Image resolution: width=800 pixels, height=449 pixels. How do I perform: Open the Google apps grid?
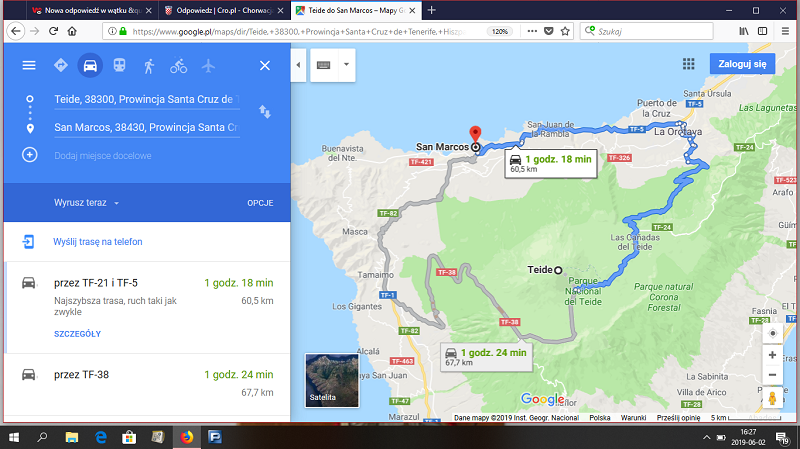tap(688, 63)
